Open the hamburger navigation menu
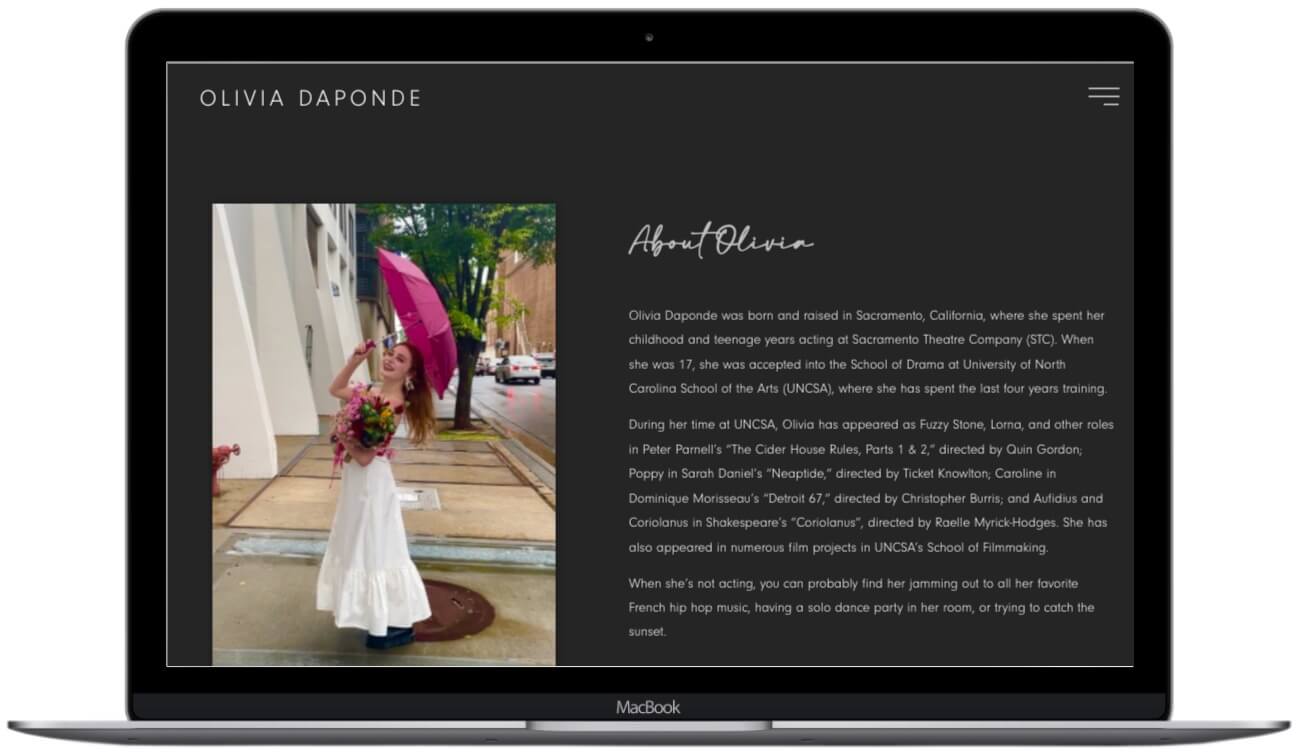This screenshot has width=1298, height=752. point(1103,96)
